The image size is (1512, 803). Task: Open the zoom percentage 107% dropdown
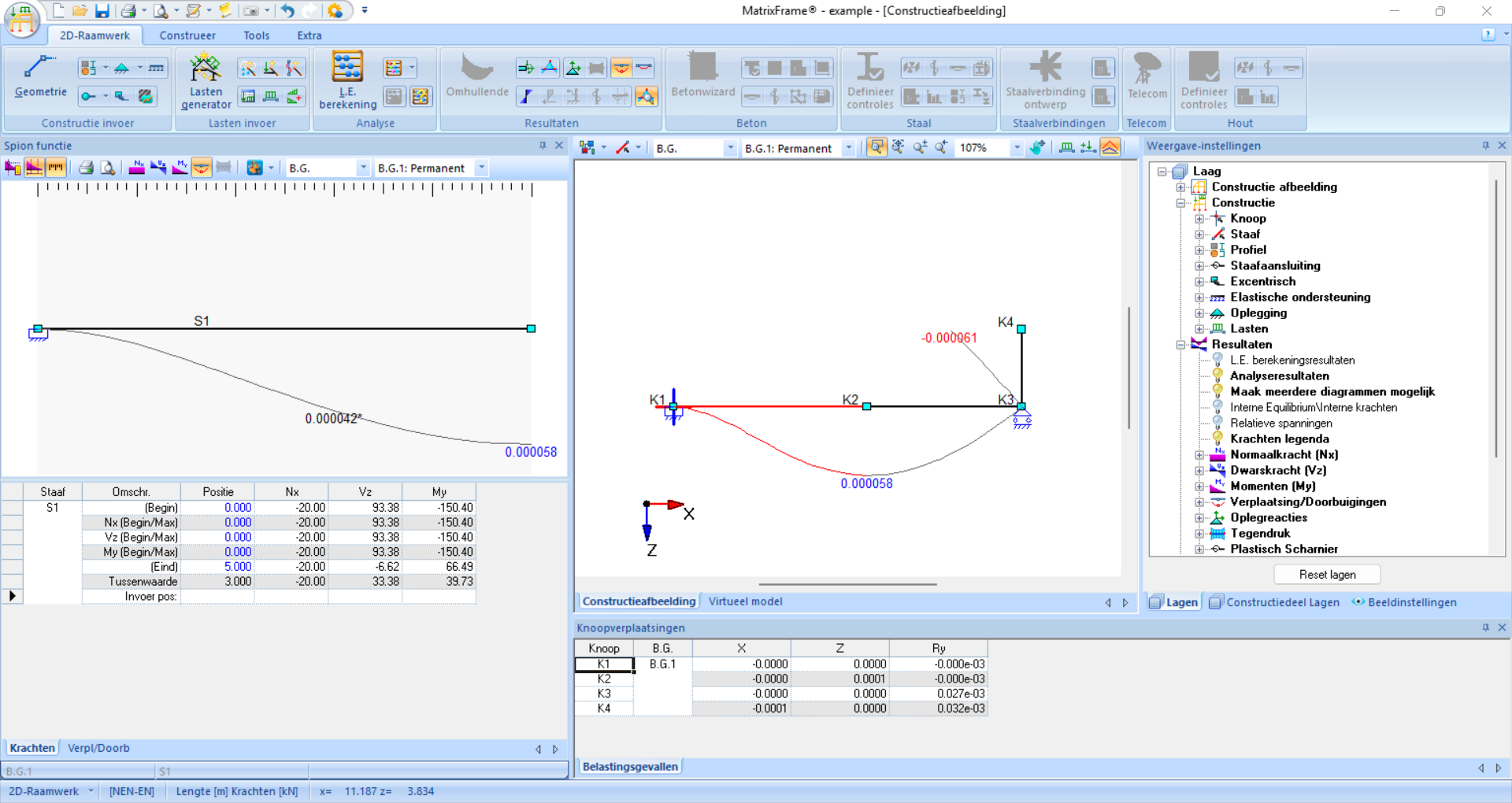pyautogui.click(x=1017, y=148)
